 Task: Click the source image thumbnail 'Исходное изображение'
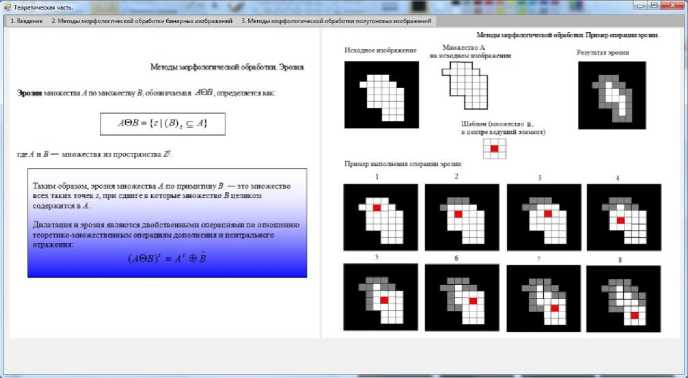[x=381, y=94]
